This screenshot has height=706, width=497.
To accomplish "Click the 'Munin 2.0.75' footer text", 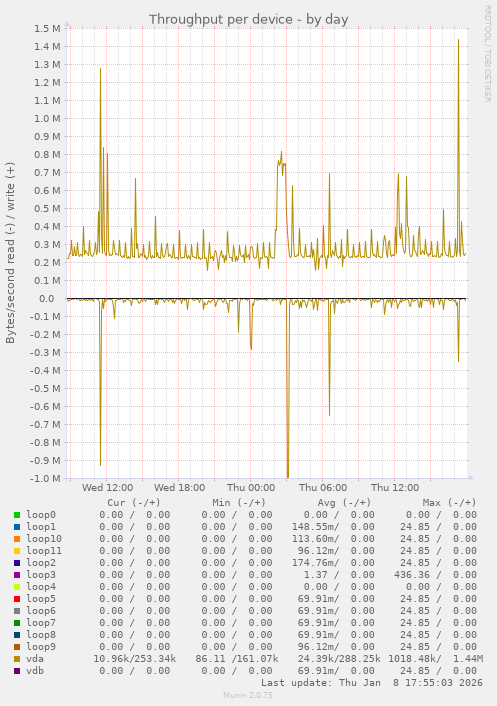I will click(x=248, y=695).
